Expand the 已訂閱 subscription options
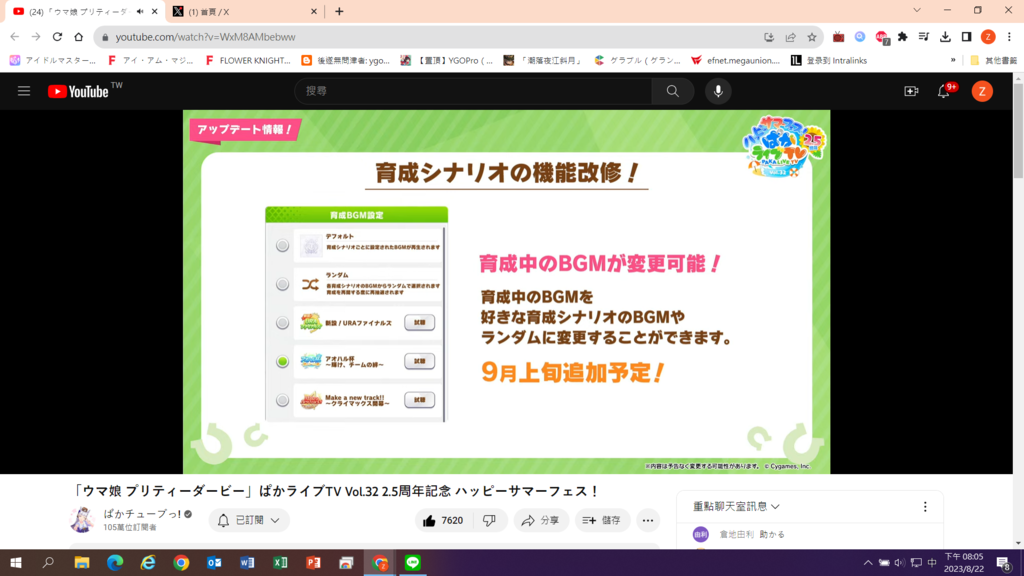The height and width of the screenshot is (576, 1024). [249, 520]
